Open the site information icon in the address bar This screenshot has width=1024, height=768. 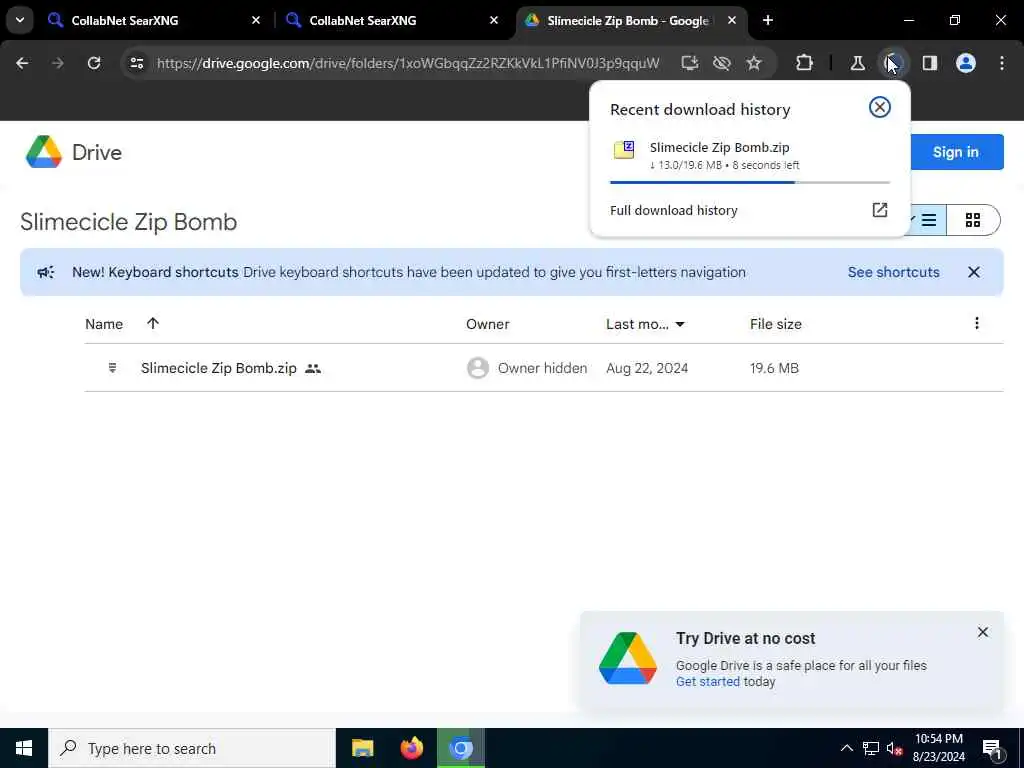click(x=136, y=63)
